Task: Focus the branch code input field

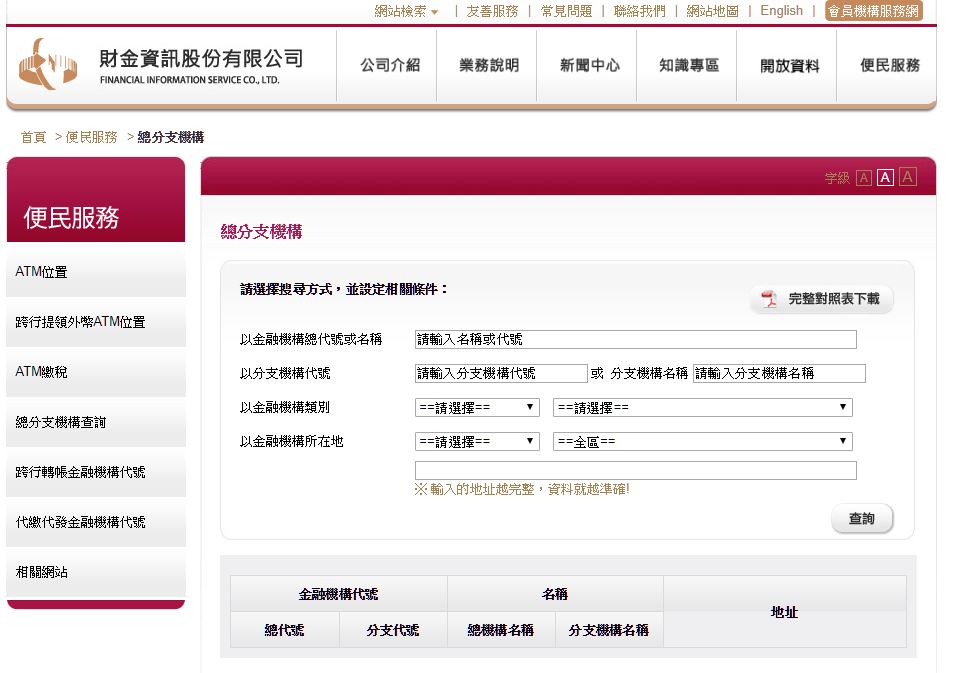Action: pyautogui.click(x=501, y=373)
